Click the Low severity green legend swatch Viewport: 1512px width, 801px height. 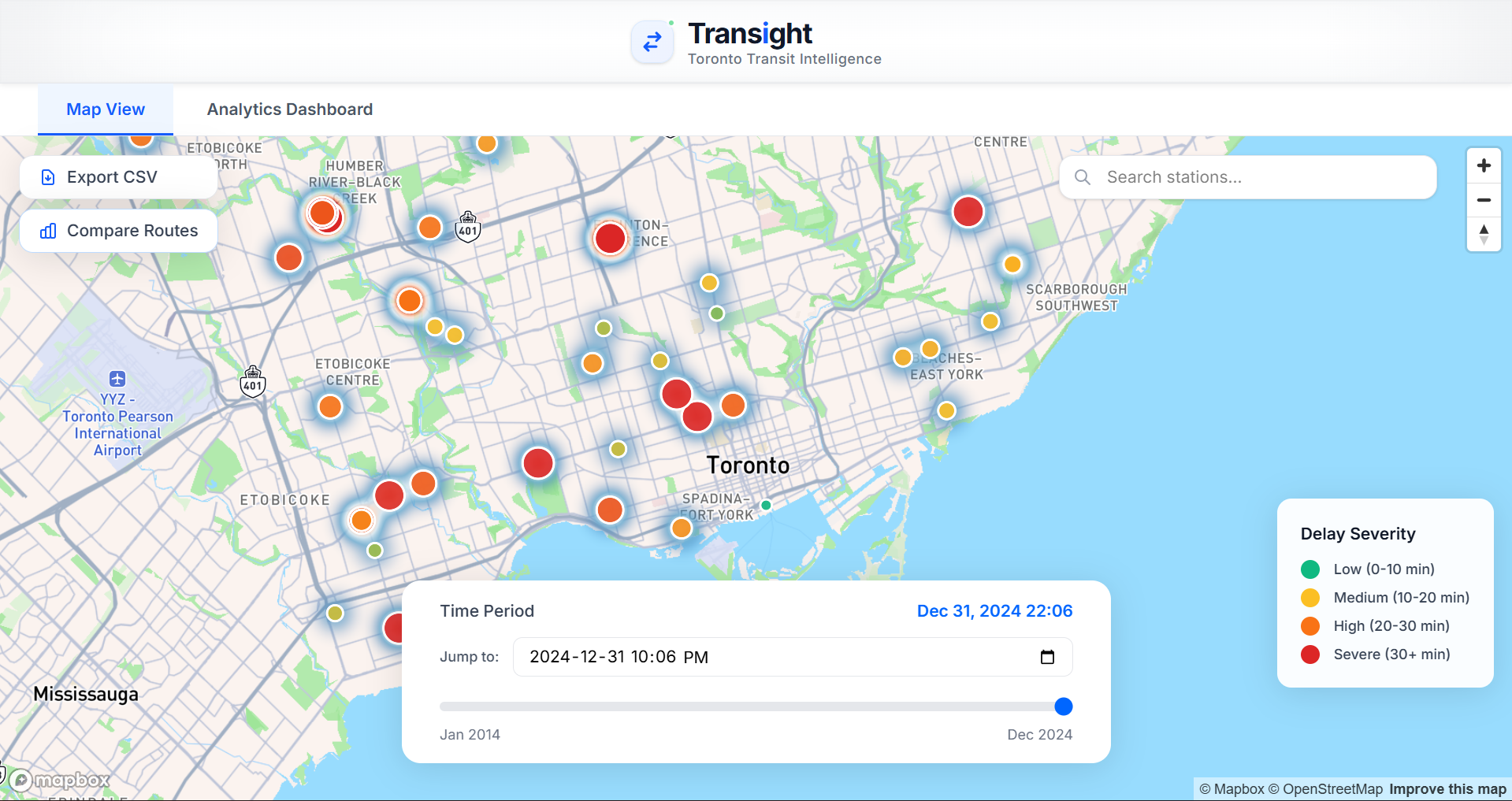point(1310,569)
